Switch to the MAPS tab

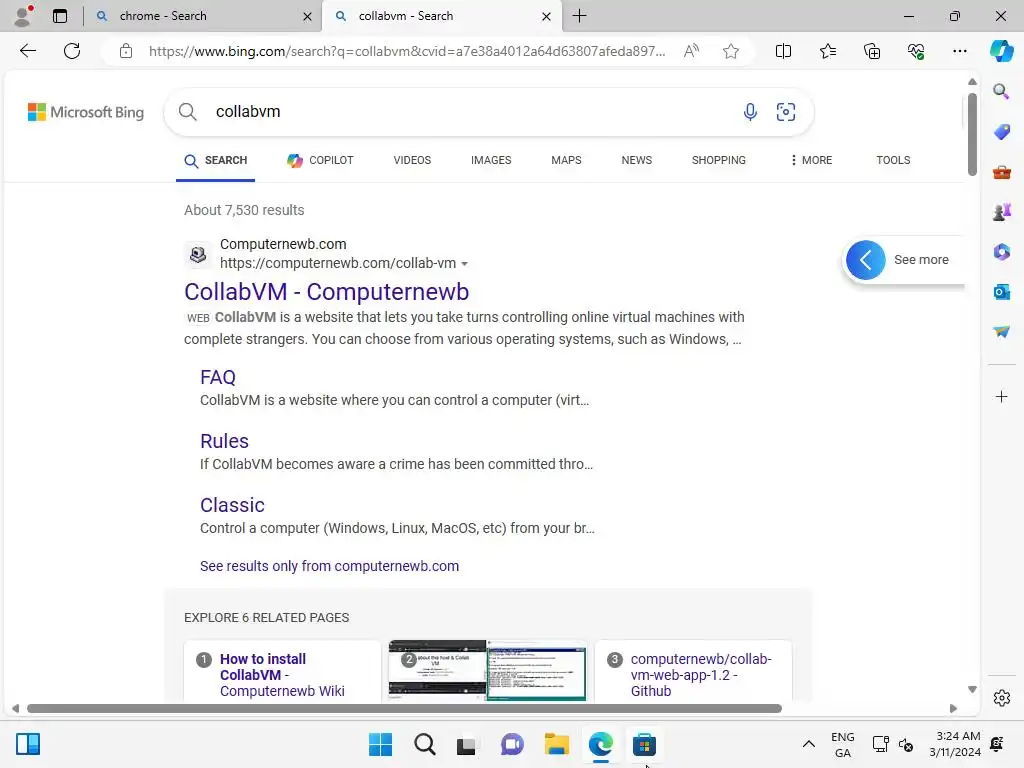point(566,160)
